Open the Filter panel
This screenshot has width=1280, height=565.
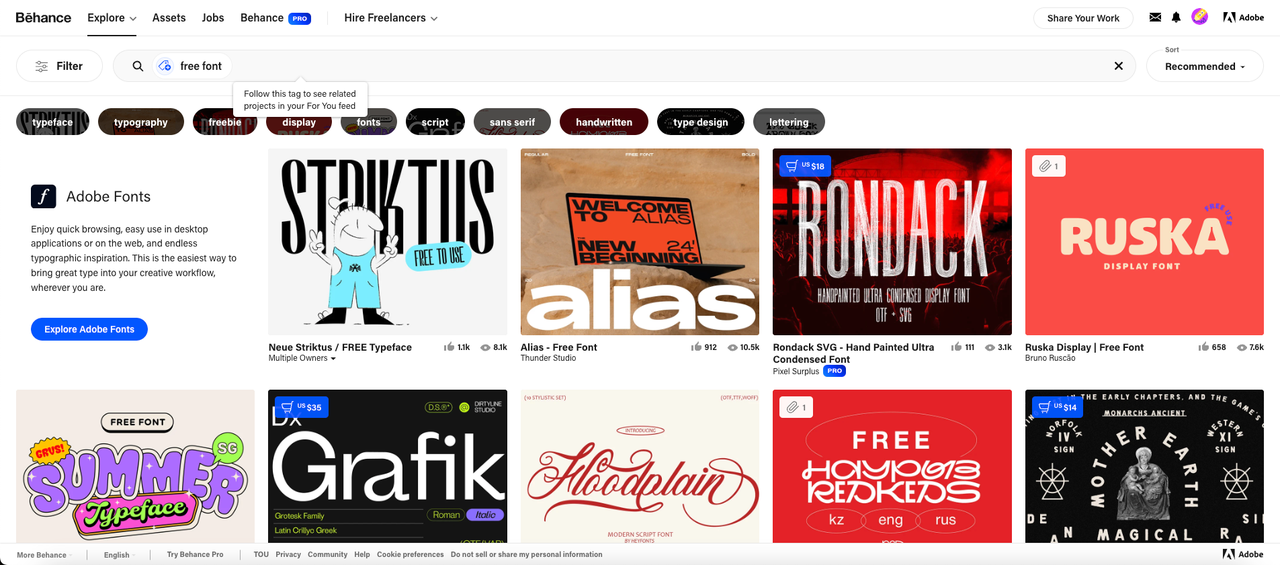pyautogui.click(x=59, y=66)
